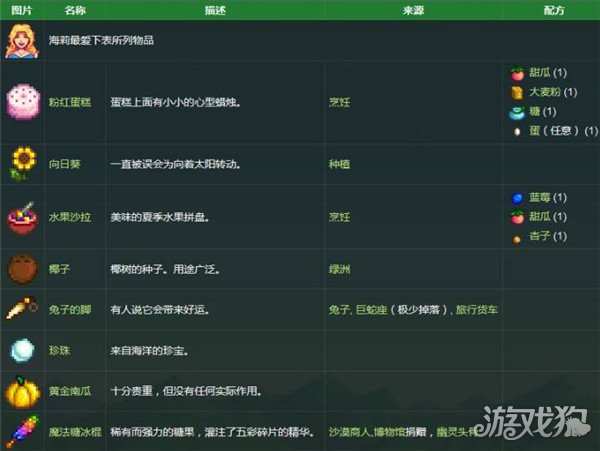
Task: Click text 海莉最爱下表所列物品
Action: pyautogui.click(x=101, y=40)
